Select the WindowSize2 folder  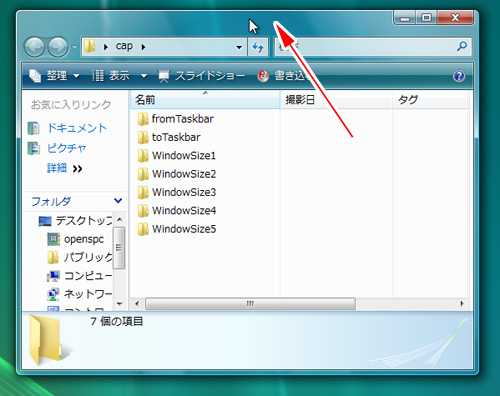click(x=184, y=174)
